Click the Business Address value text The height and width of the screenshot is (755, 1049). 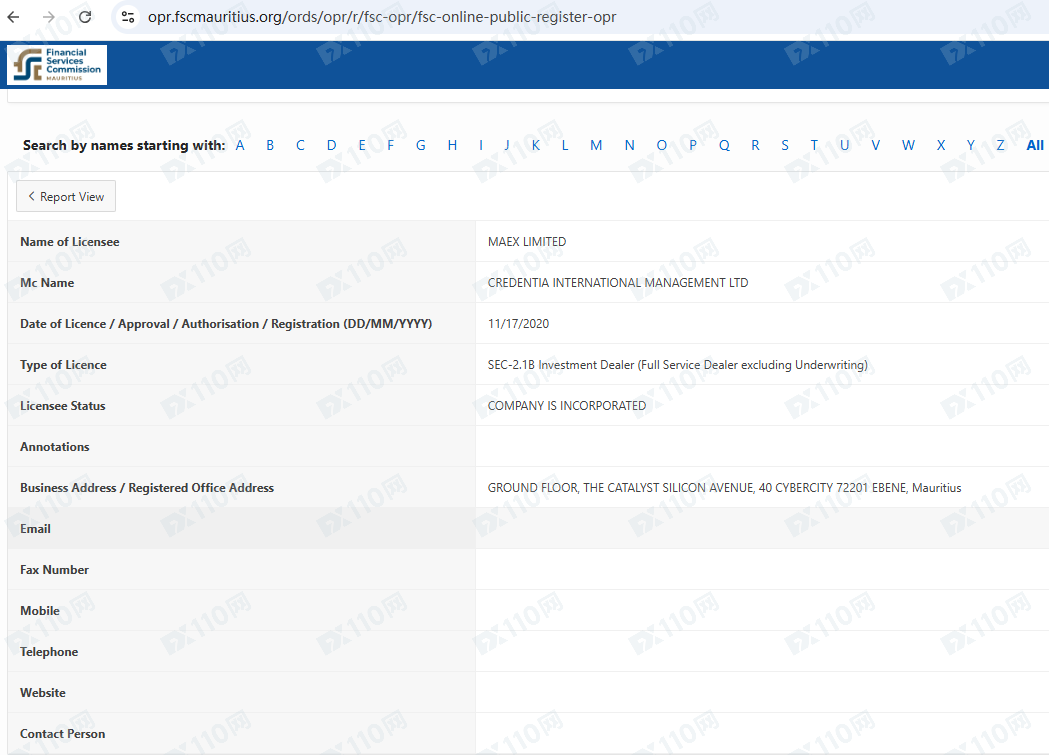coord(724,488)
